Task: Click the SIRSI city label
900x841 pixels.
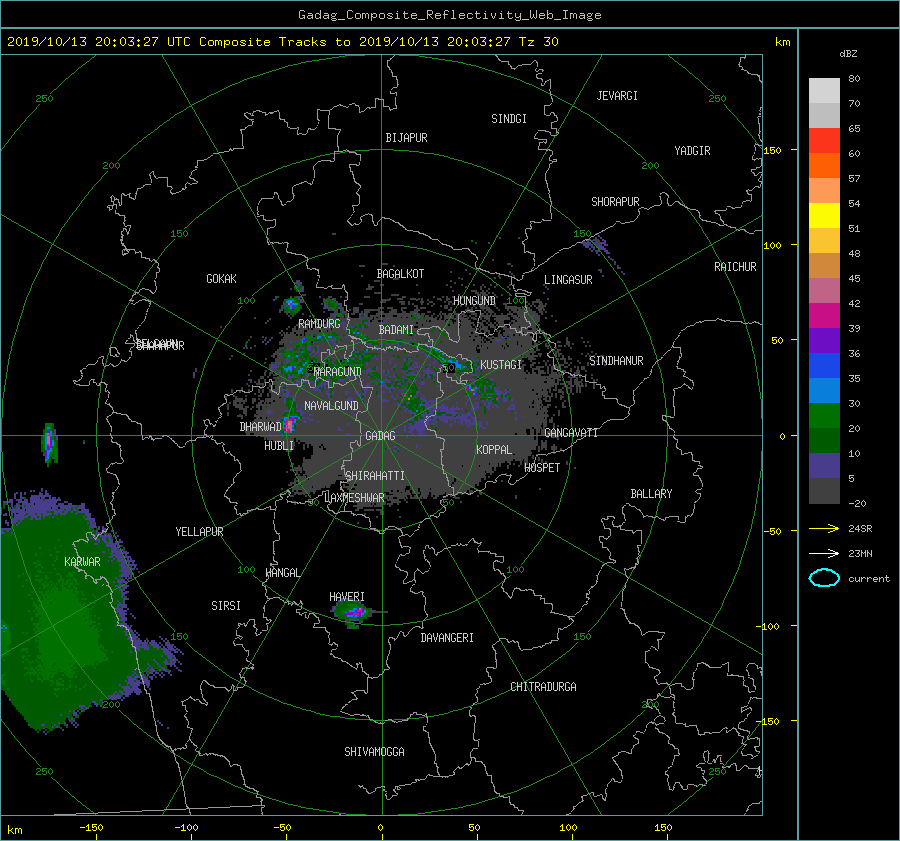Action: 226,606
